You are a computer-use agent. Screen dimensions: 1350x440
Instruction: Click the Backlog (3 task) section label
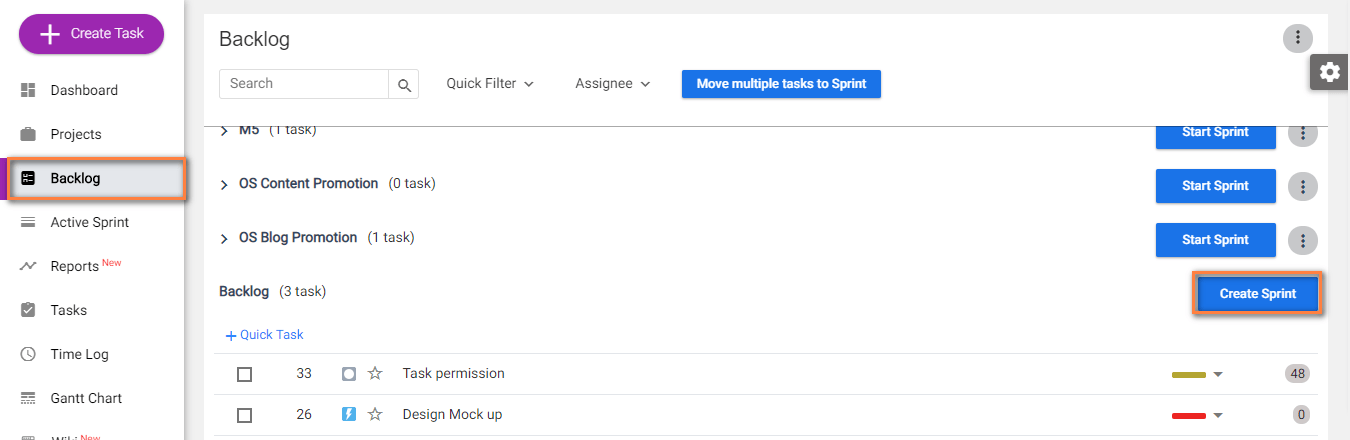(273, 291)
